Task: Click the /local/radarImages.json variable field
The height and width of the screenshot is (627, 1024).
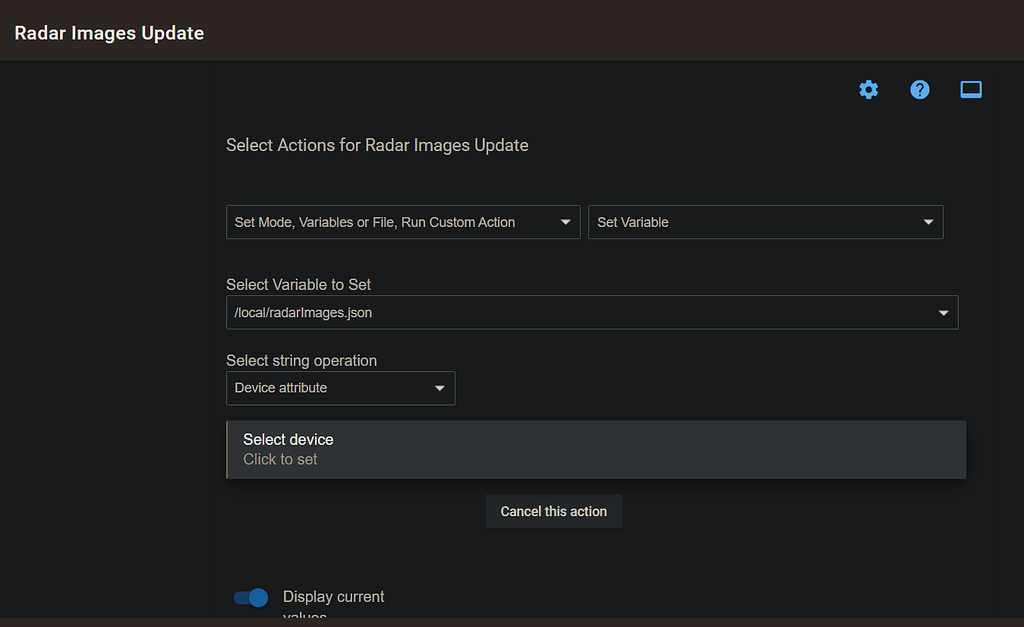Action: click(592, 312)
